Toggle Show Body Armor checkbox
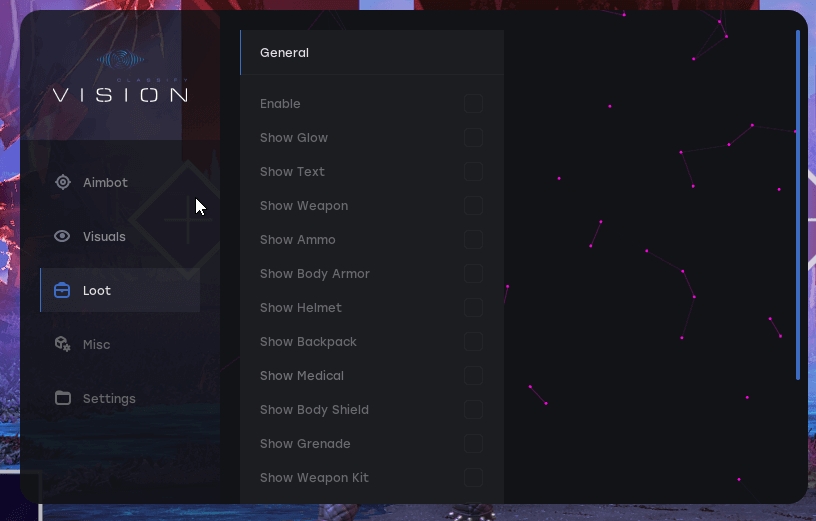The image size is (816, 521). (x=473, y=274)
